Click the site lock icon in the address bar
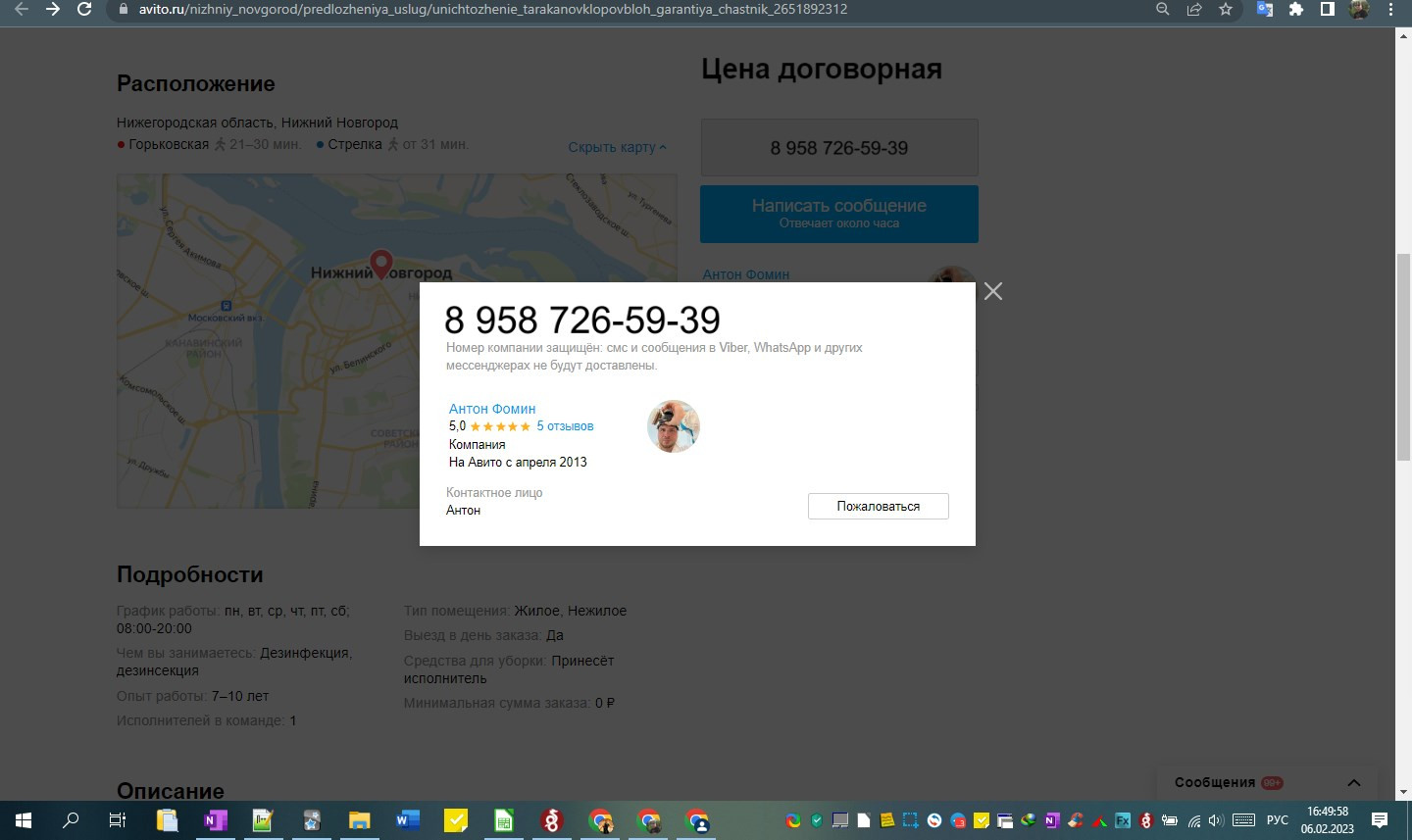Screen dimensions: 1412x840 click(x=123, y=9)
